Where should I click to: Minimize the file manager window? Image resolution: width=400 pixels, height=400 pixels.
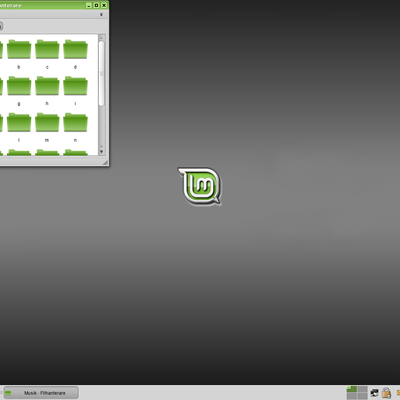[x=89, y=5]
